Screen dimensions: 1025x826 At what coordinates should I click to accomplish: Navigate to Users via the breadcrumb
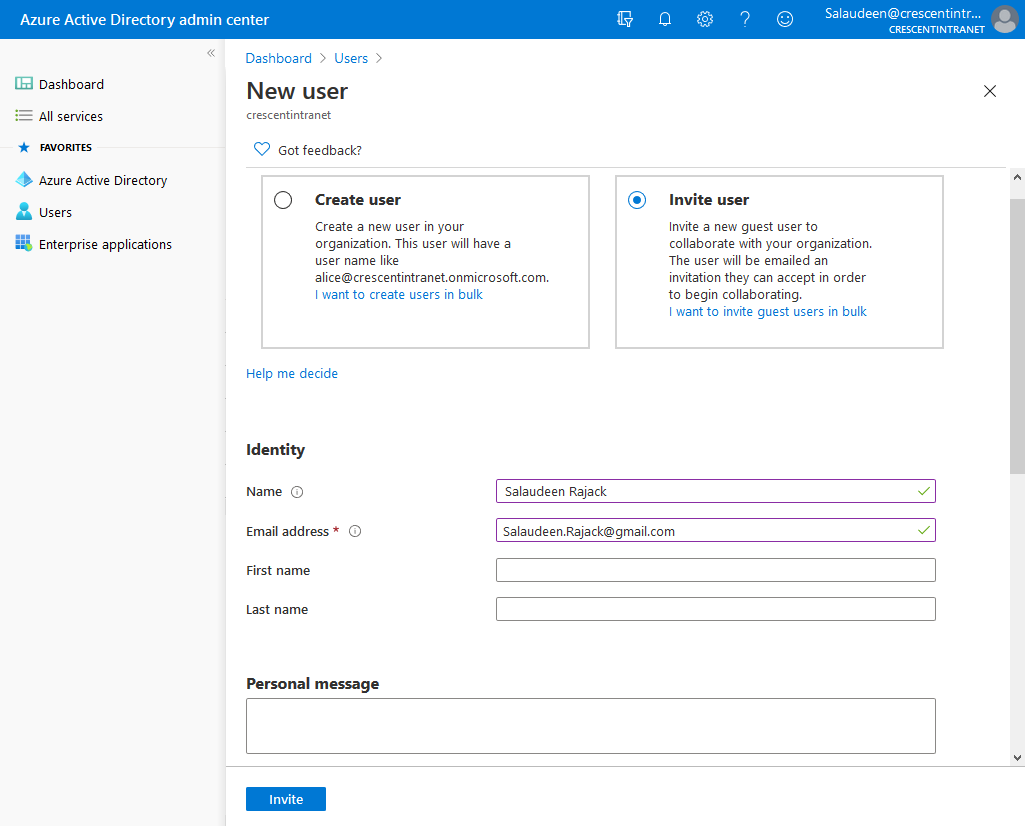[x=351, y=58]
